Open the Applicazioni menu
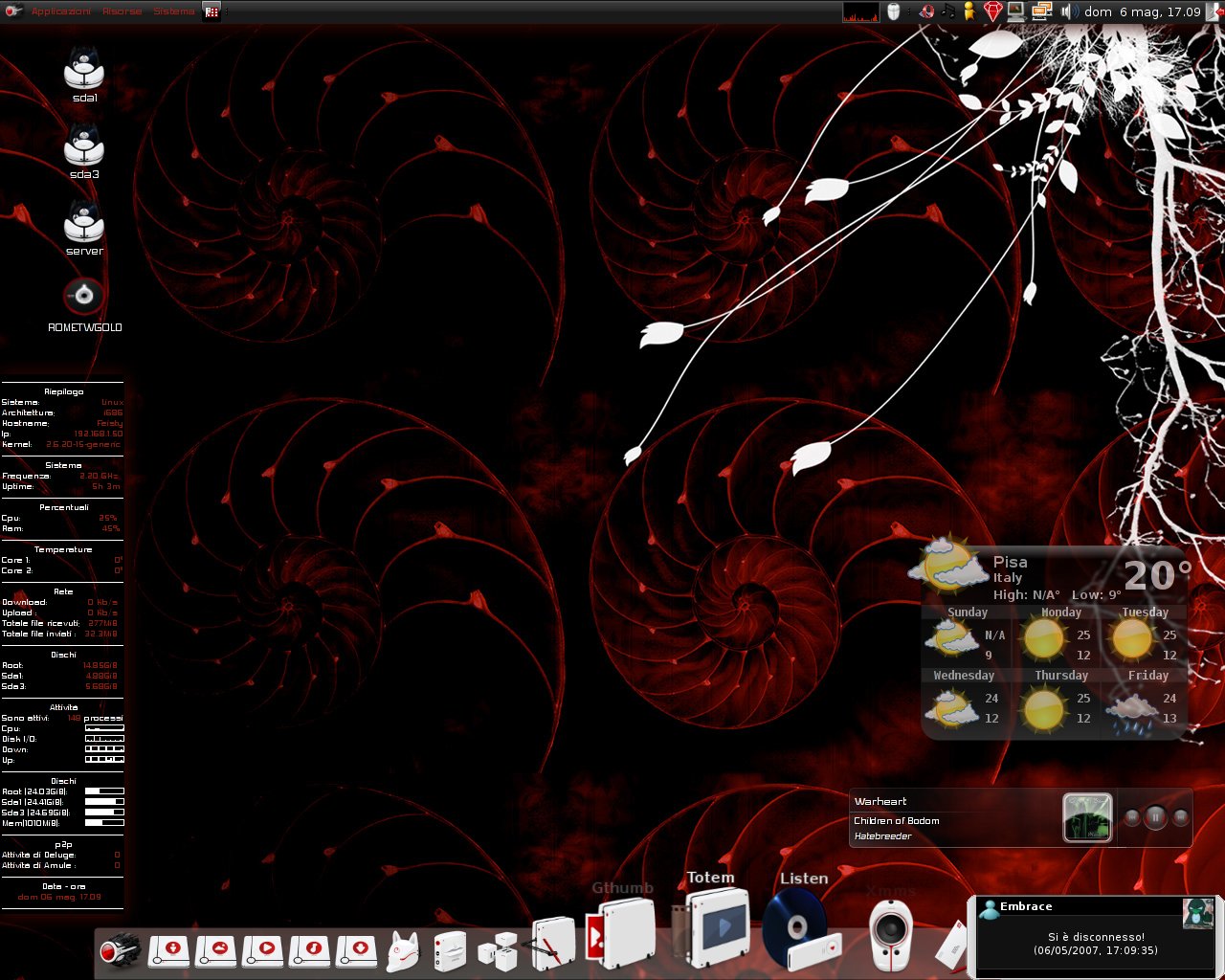 [61, 11]
